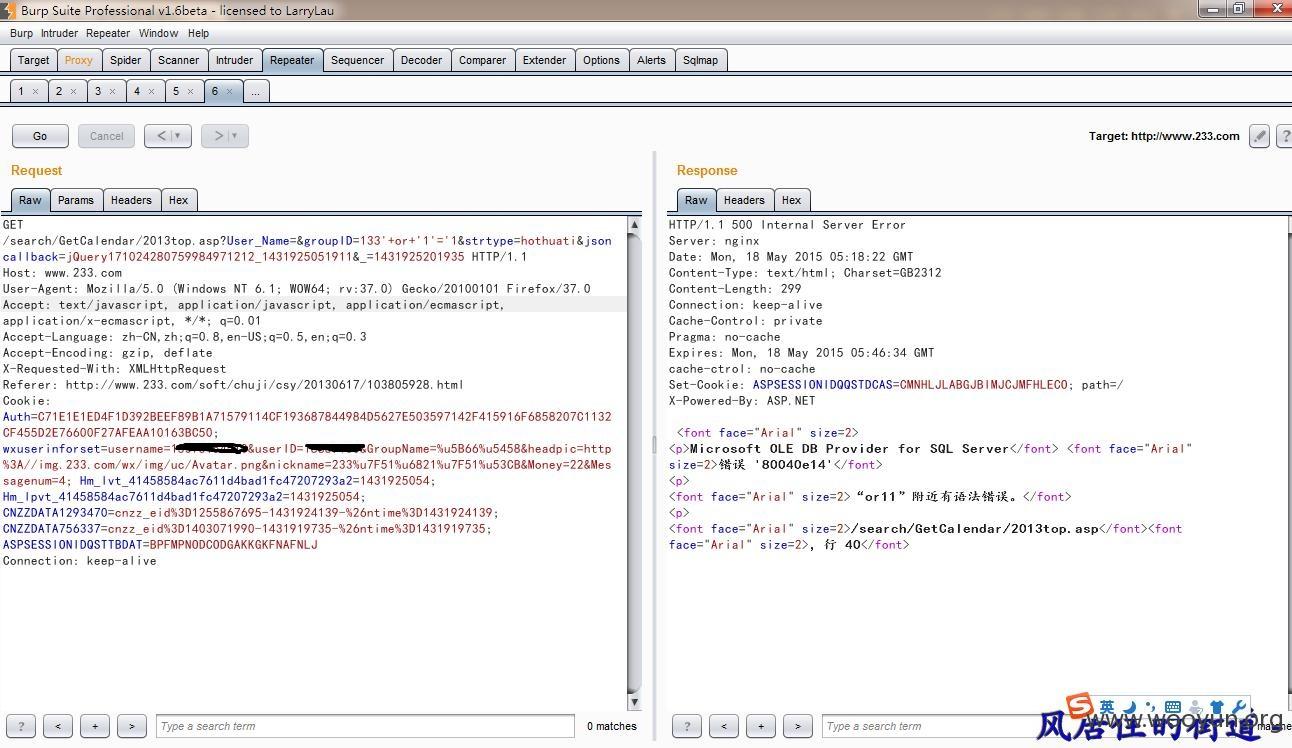Viewport: 1292px width, 748px height.
Task: Open the Sequencer tab
Action: (x=357, y=60)
